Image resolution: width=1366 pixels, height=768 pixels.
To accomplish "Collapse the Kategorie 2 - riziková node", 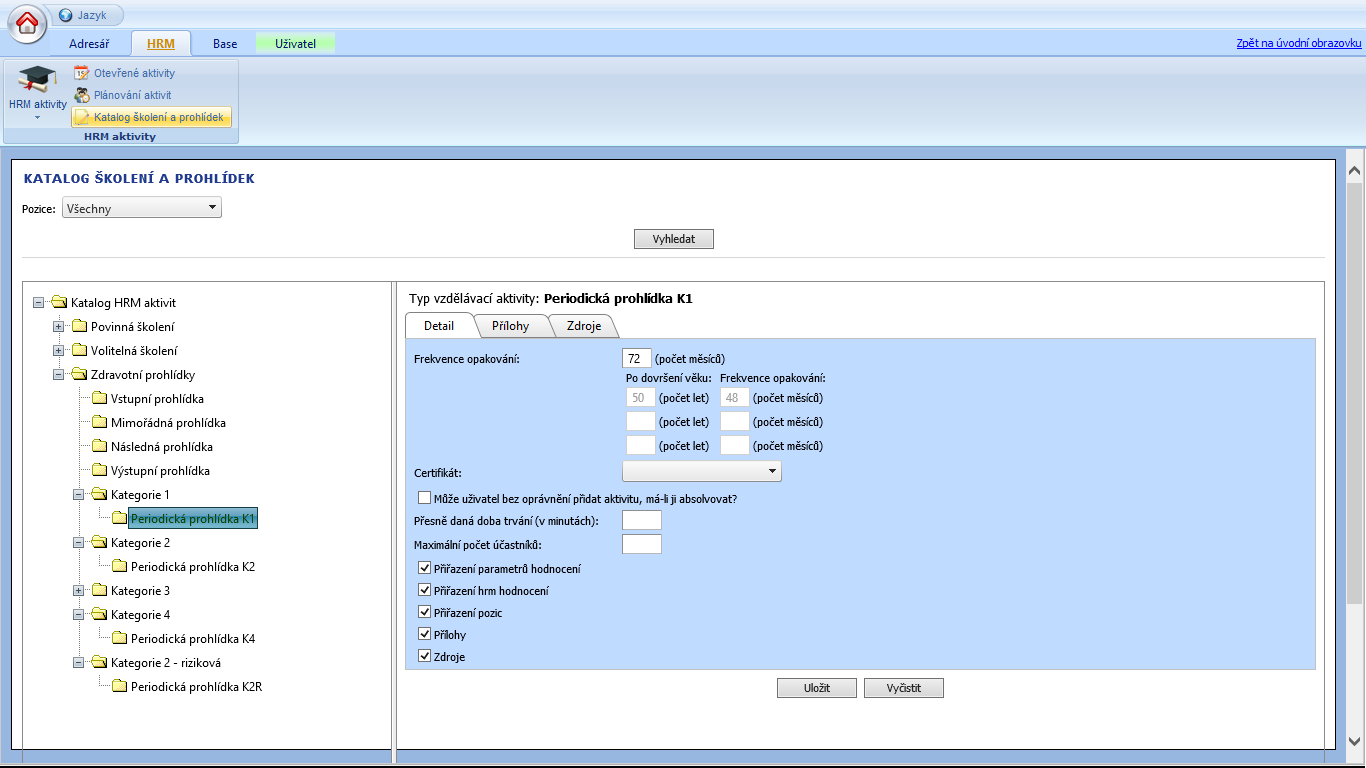I will click(78, 663).
